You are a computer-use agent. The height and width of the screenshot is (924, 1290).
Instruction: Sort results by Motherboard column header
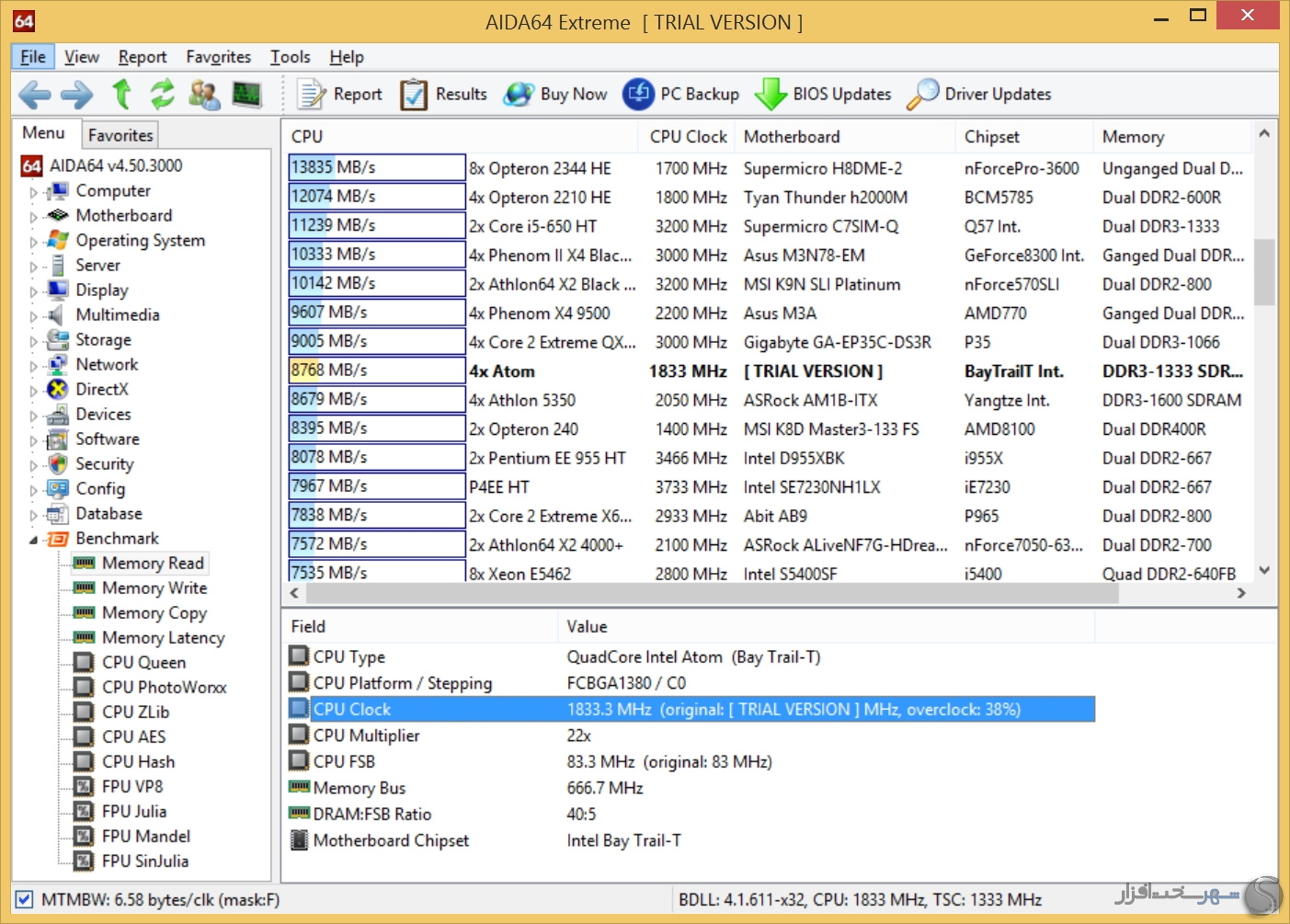[845, 136]
